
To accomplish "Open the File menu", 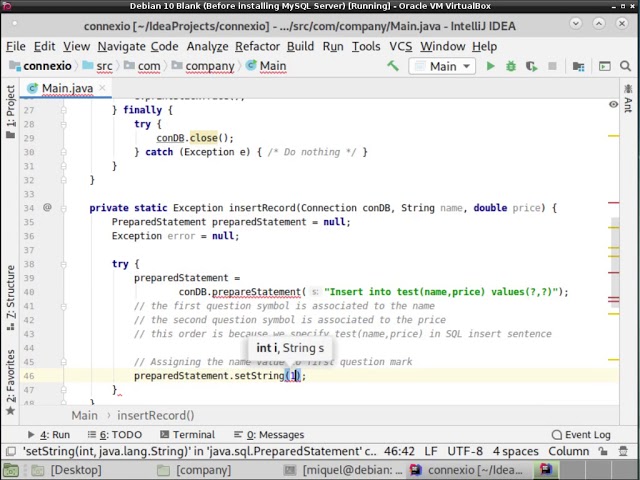I will pyautogui.click(x=16, y=47).
